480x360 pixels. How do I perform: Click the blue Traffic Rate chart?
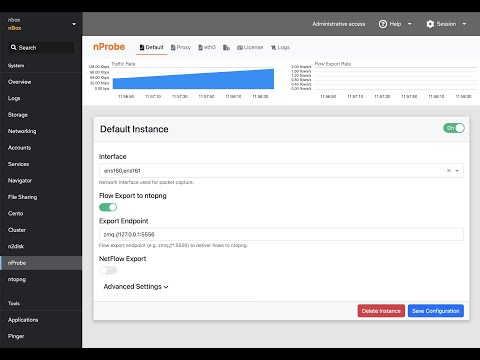193,79
